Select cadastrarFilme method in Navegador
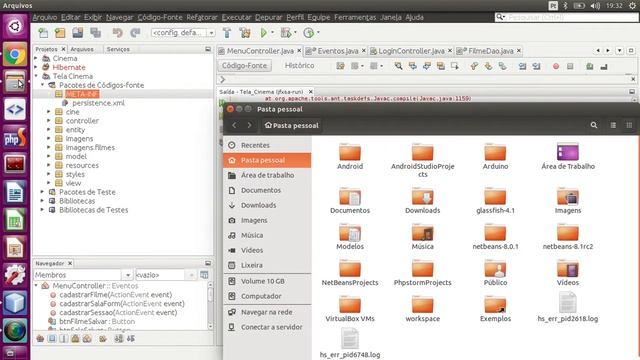640x360 pixels. click(x=116, y=295)
